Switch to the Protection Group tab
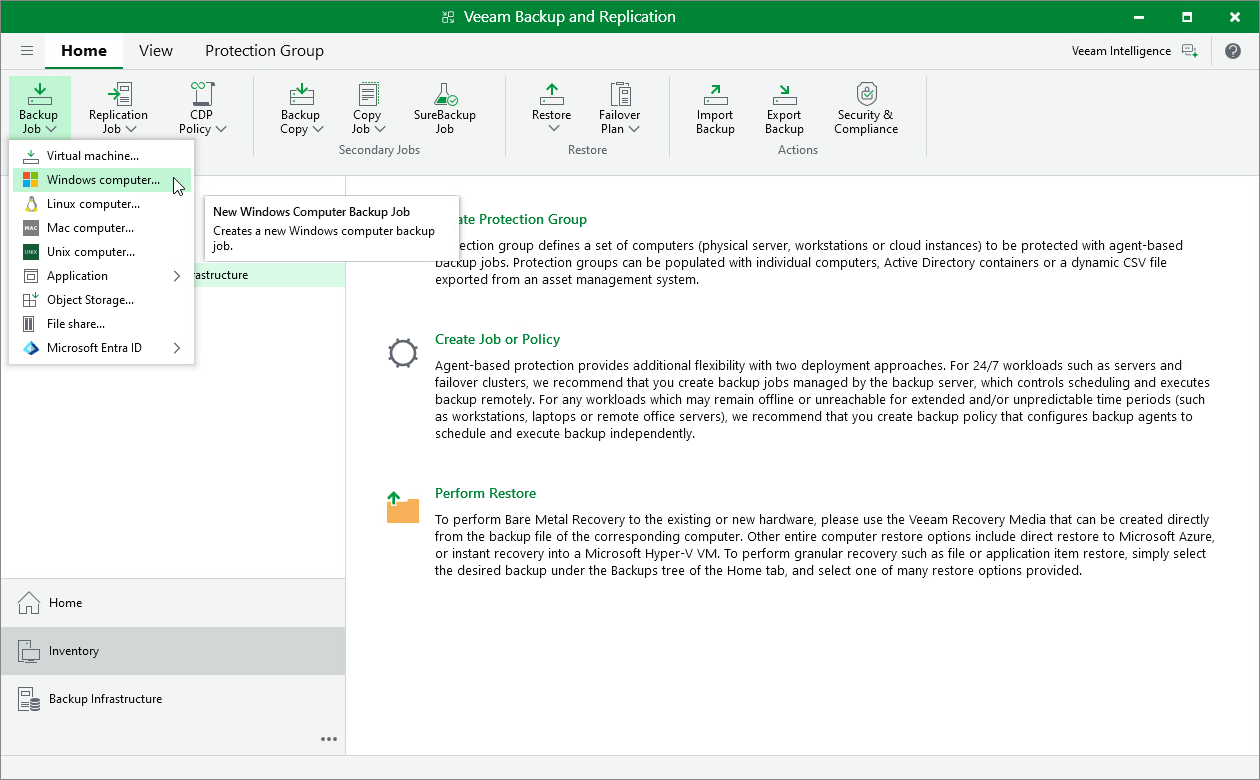The height and width of the screenshot is (780, 1260). pos(264,51)
